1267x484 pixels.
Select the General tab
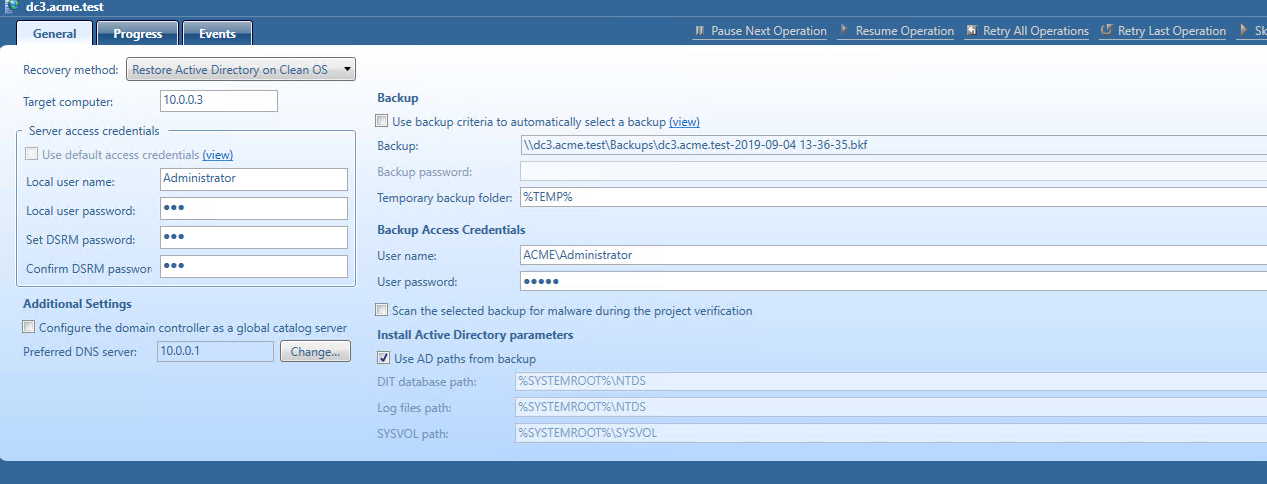point(55,34)
